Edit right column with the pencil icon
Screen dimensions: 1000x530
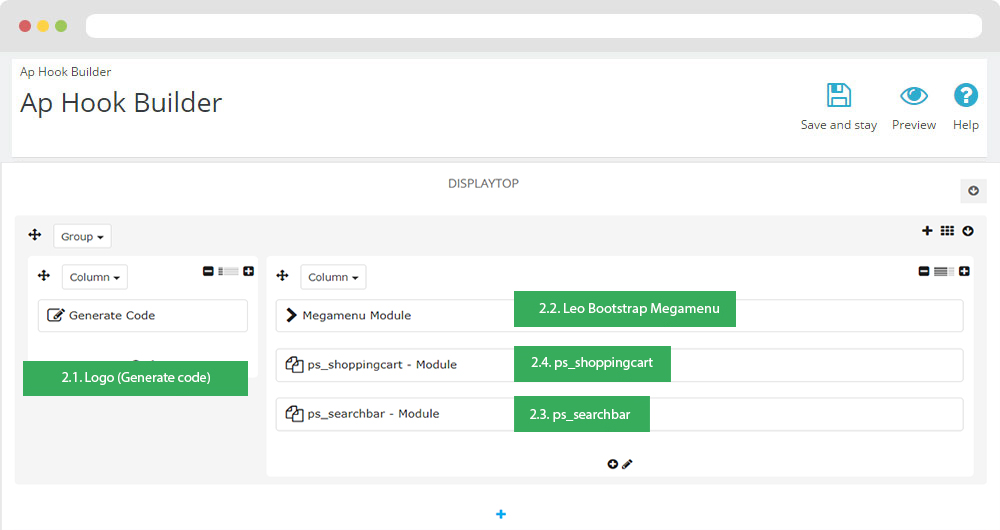pos(628,464)
